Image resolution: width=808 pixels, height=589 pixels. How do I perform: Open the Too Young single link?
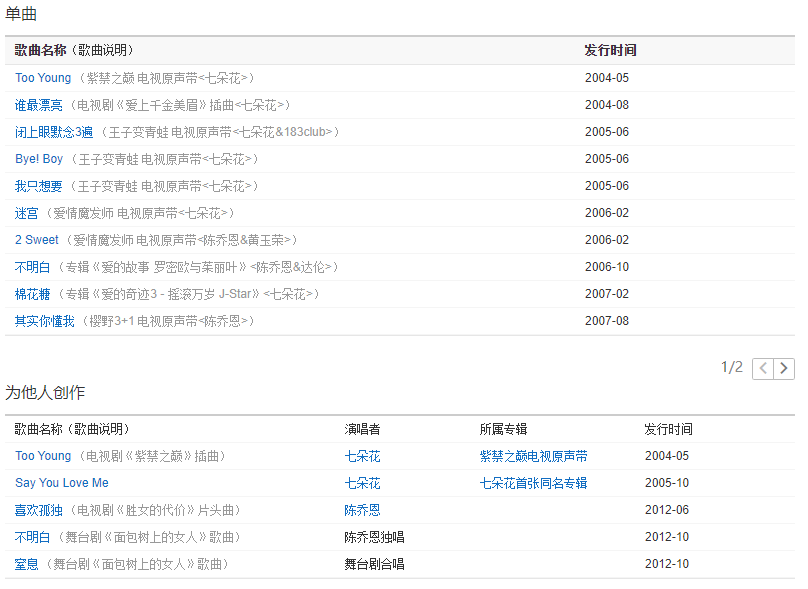point(43,78)
